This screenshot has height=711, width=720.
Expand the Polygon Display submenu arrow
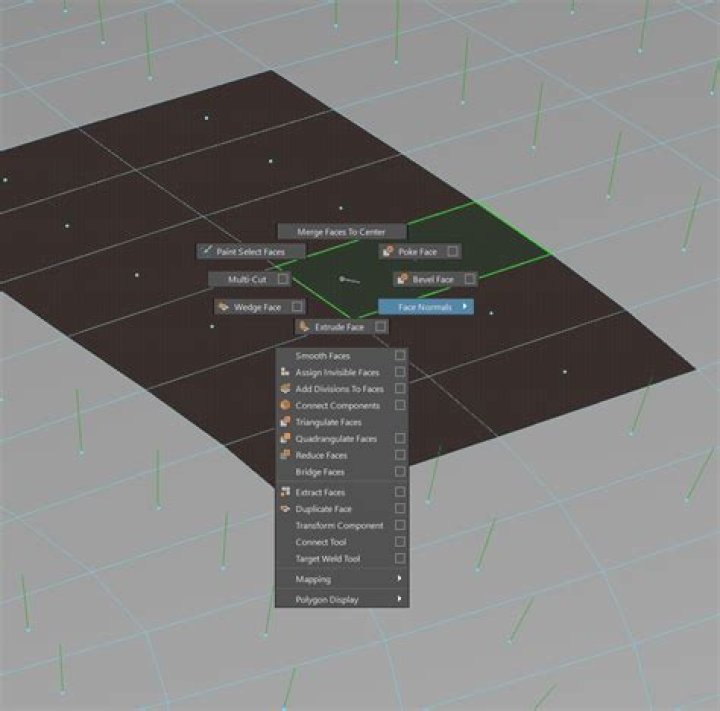[399, 599]
